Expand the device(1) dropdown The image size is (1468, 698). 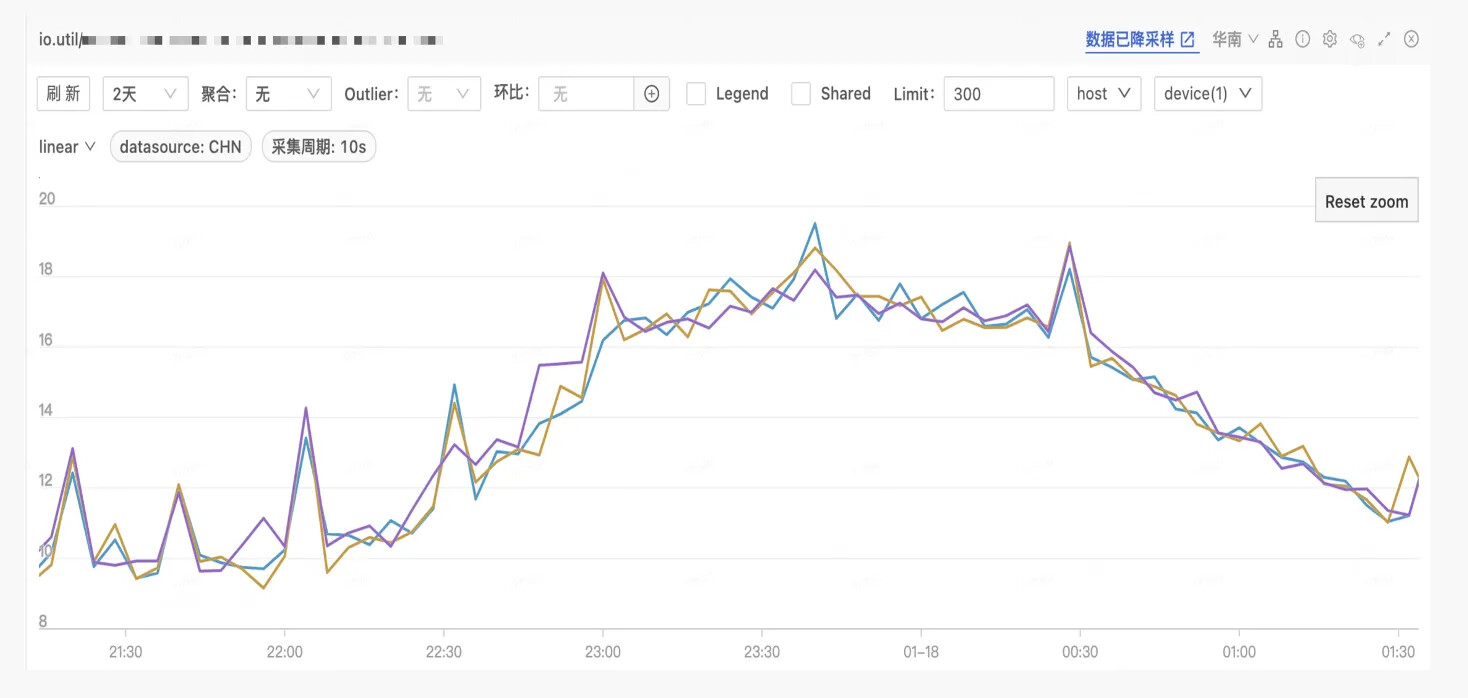(1207, 94)
